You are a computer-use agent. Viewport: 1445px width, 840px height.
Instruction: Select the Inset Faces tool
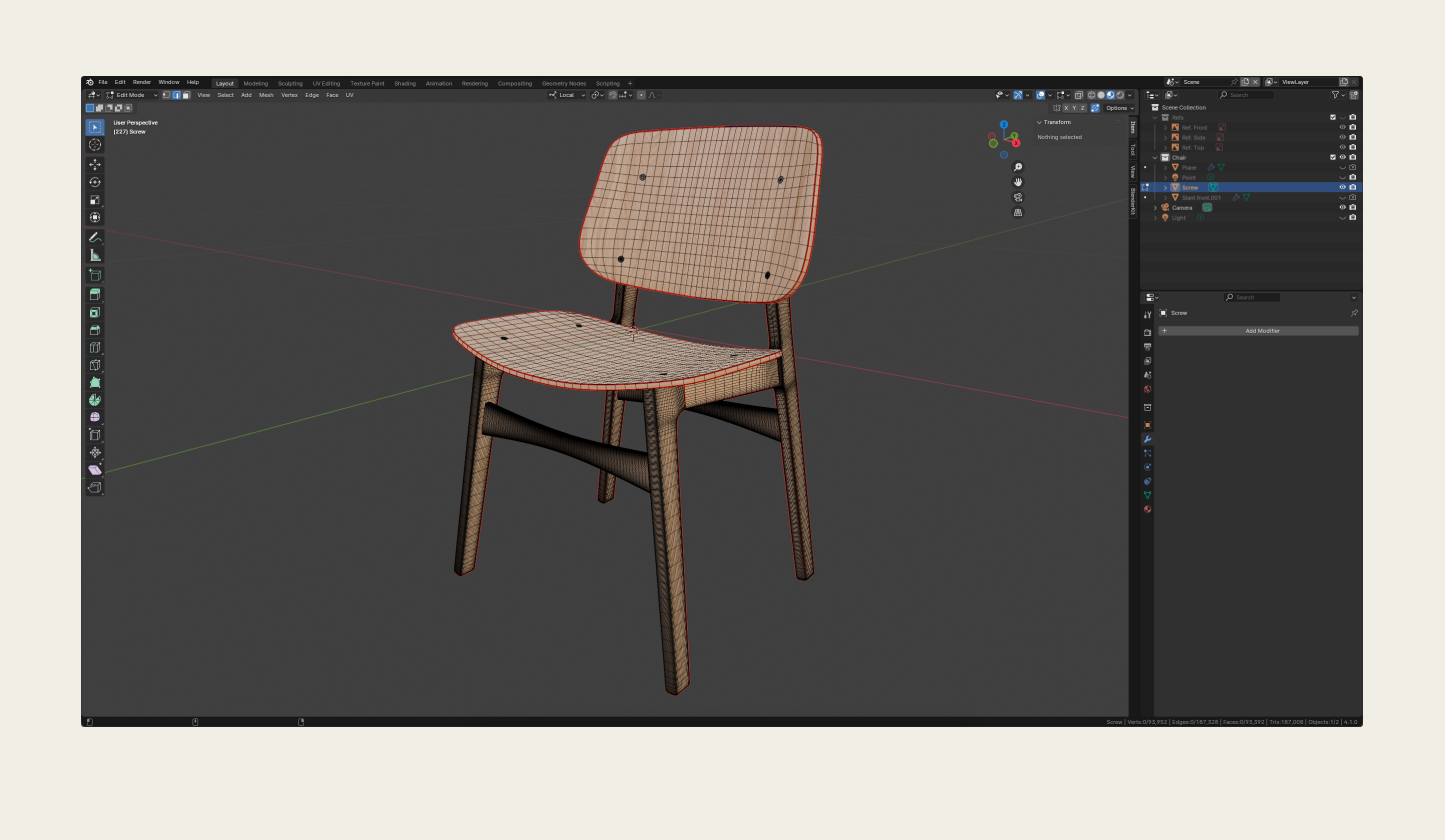[95, 313]
